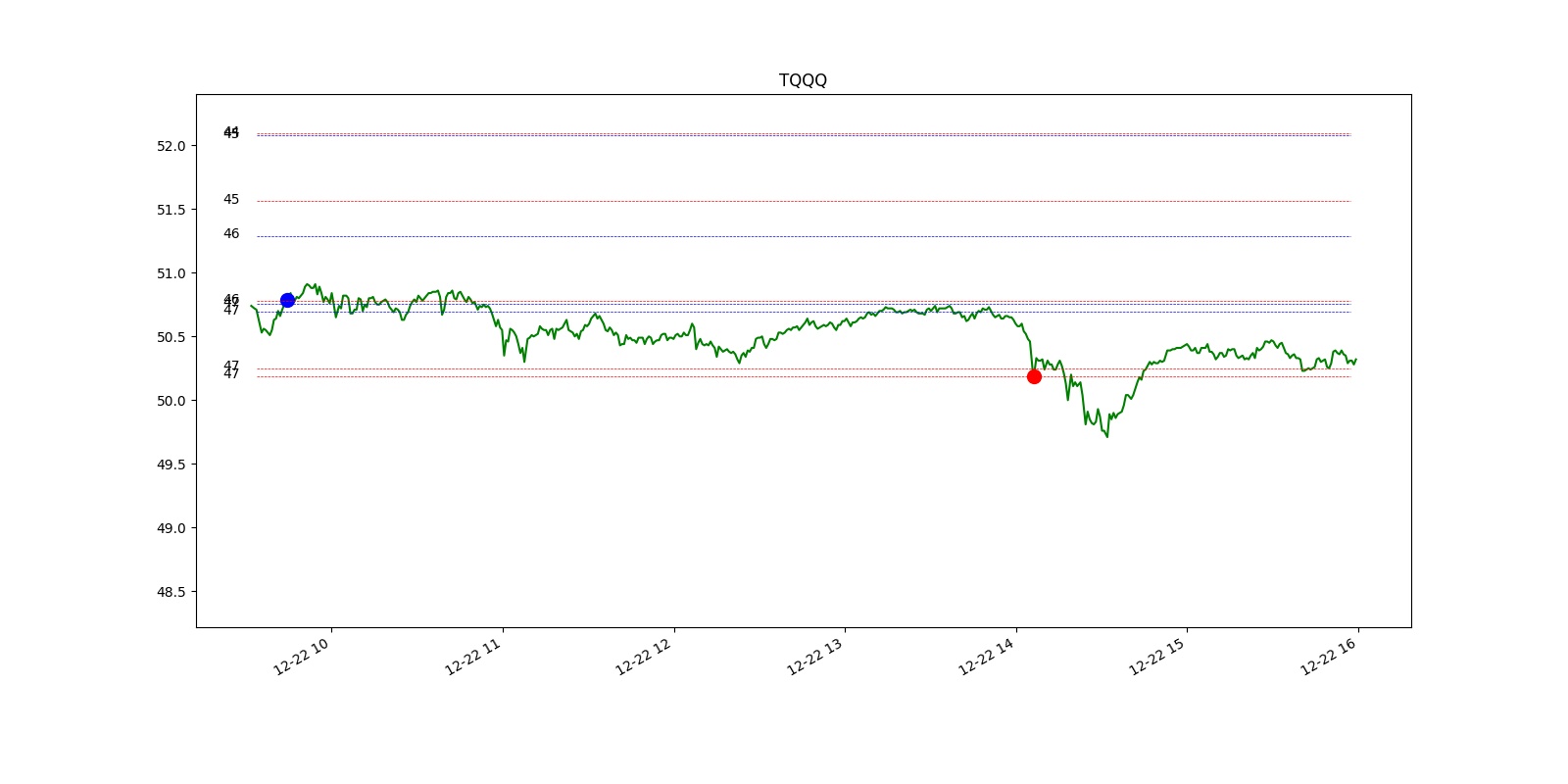Click the 12-22 15 x-axis label
This screenshot has width=1568, height=784.
coord(1157,657)
